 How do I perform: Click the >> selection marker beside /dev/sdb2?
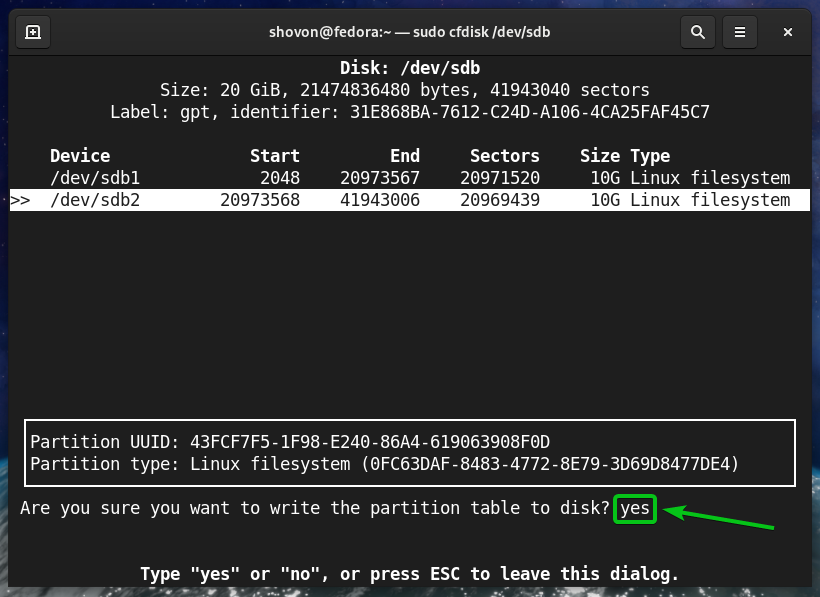click(x=21, y=200)
